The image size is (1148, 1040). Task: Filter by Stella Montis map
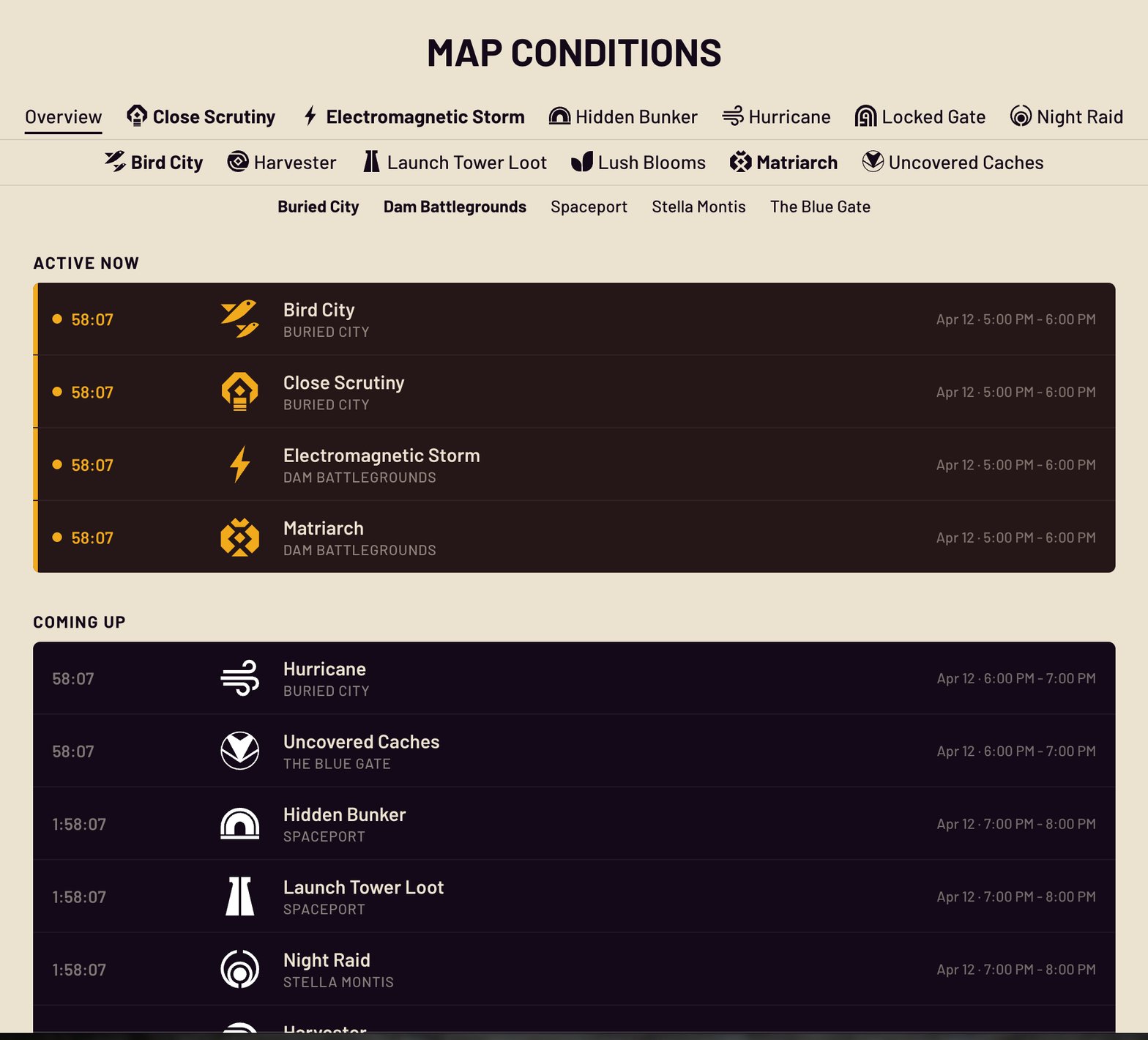coord(698,207)
